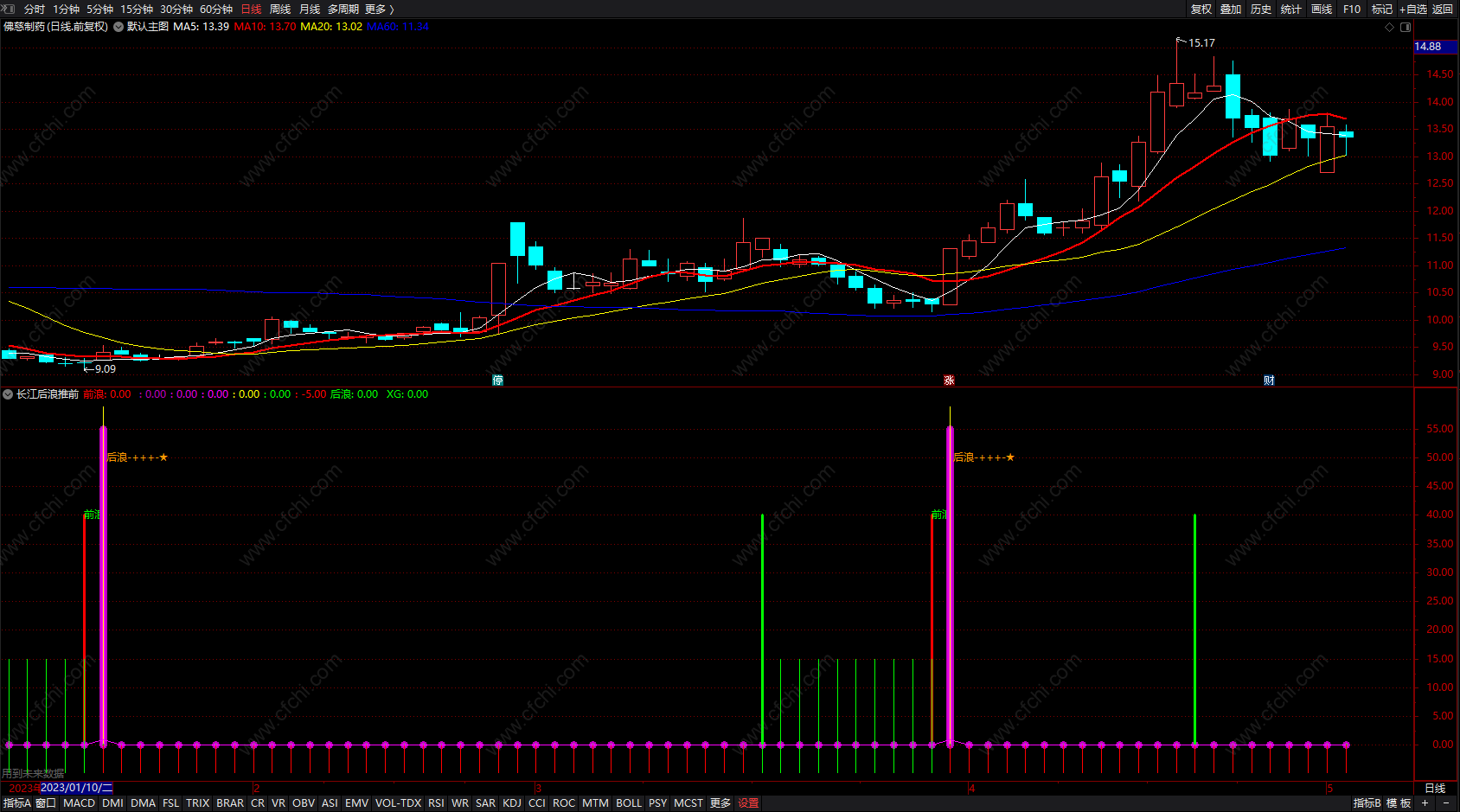Image resolution: width=1460 pixels, height=812 pixels.
Task: Apply the WR indicator
Action: pos(460,803)
